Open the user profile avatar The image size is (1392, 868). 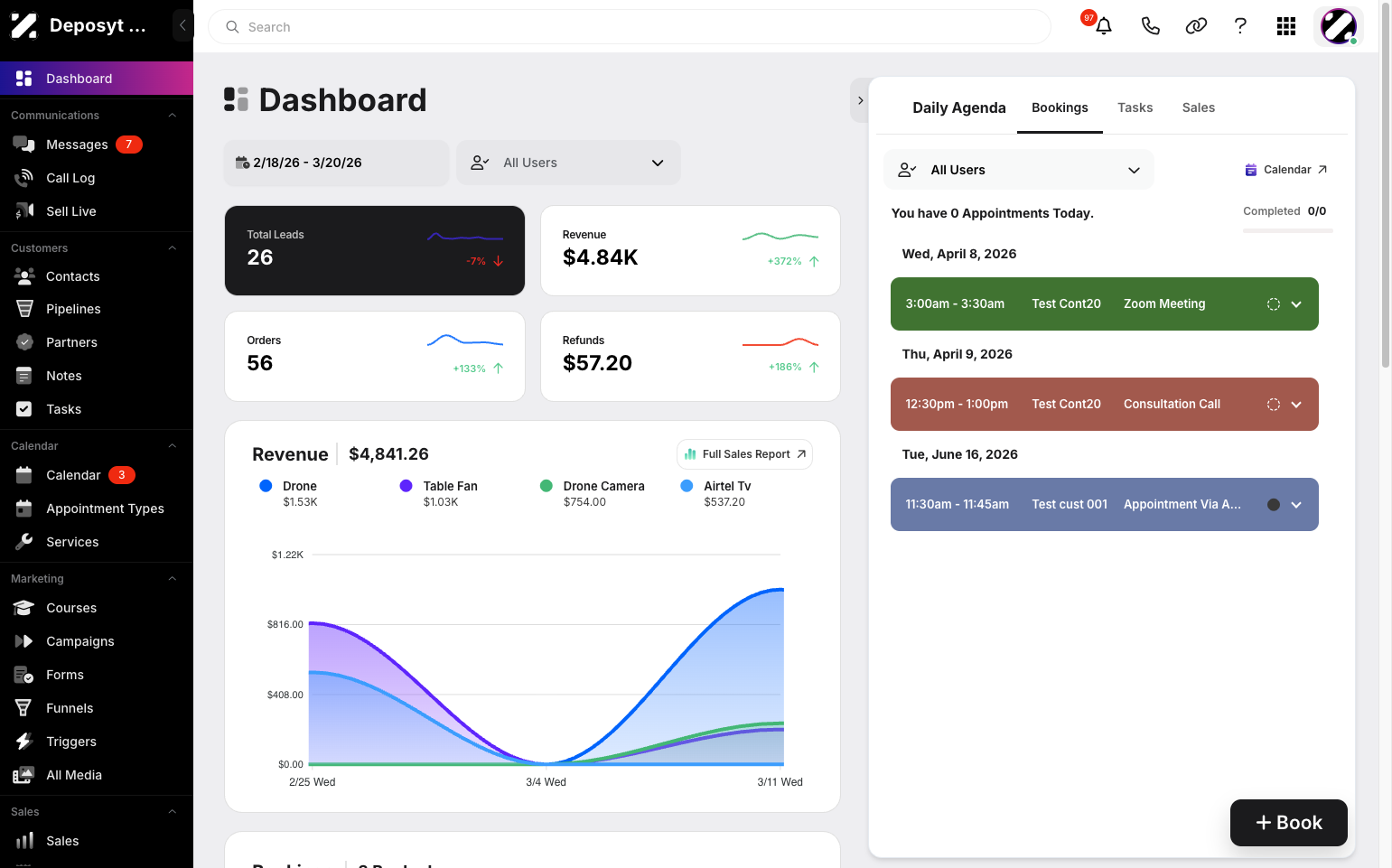1339,26
